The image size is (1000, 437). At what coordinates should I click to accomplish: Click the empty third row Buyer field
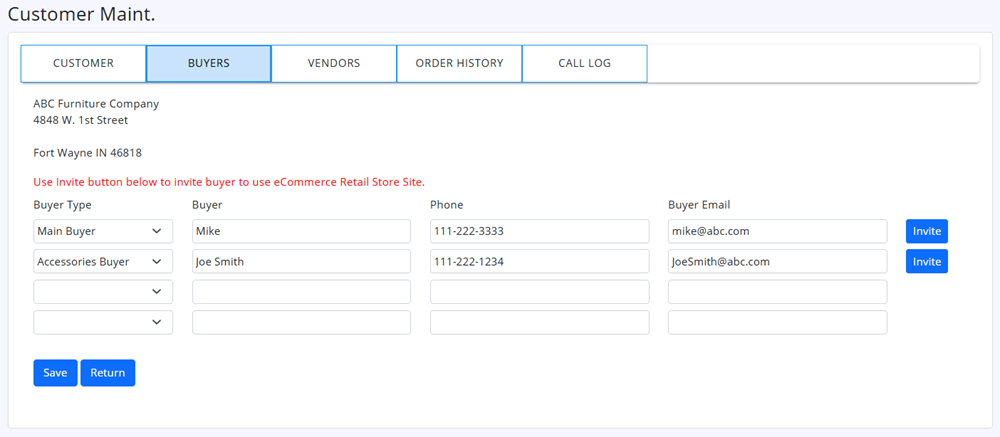pyautogui.click(x=301, y=292)
